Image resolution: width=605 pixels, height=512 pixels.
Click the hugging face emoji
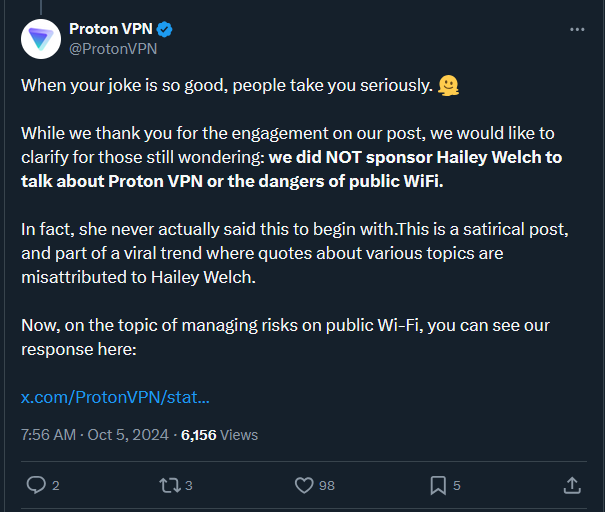tap(448, 85)
